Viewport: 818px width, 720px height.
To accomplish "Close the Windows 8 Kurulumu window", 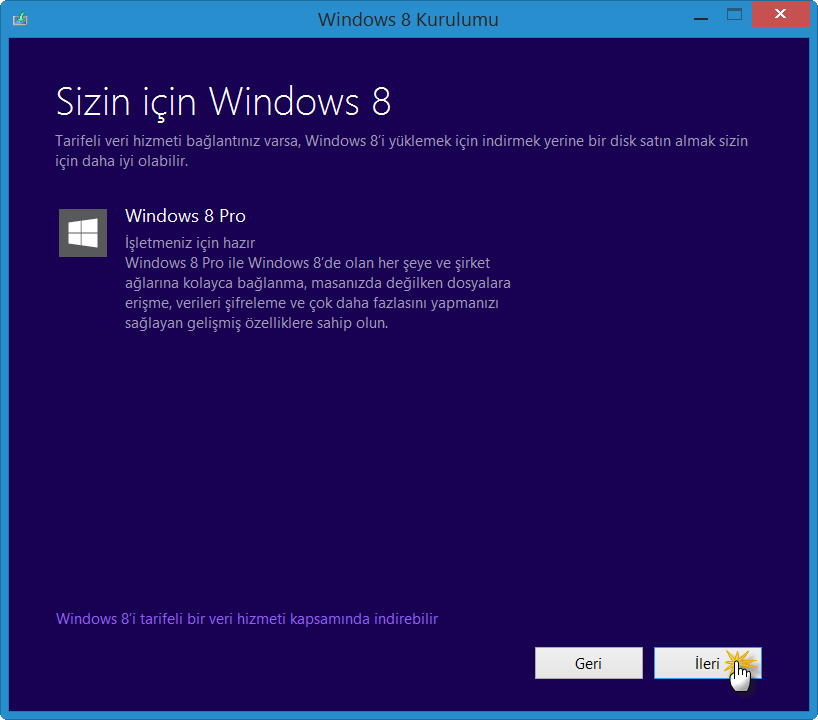I will click(x=780, y=14).
